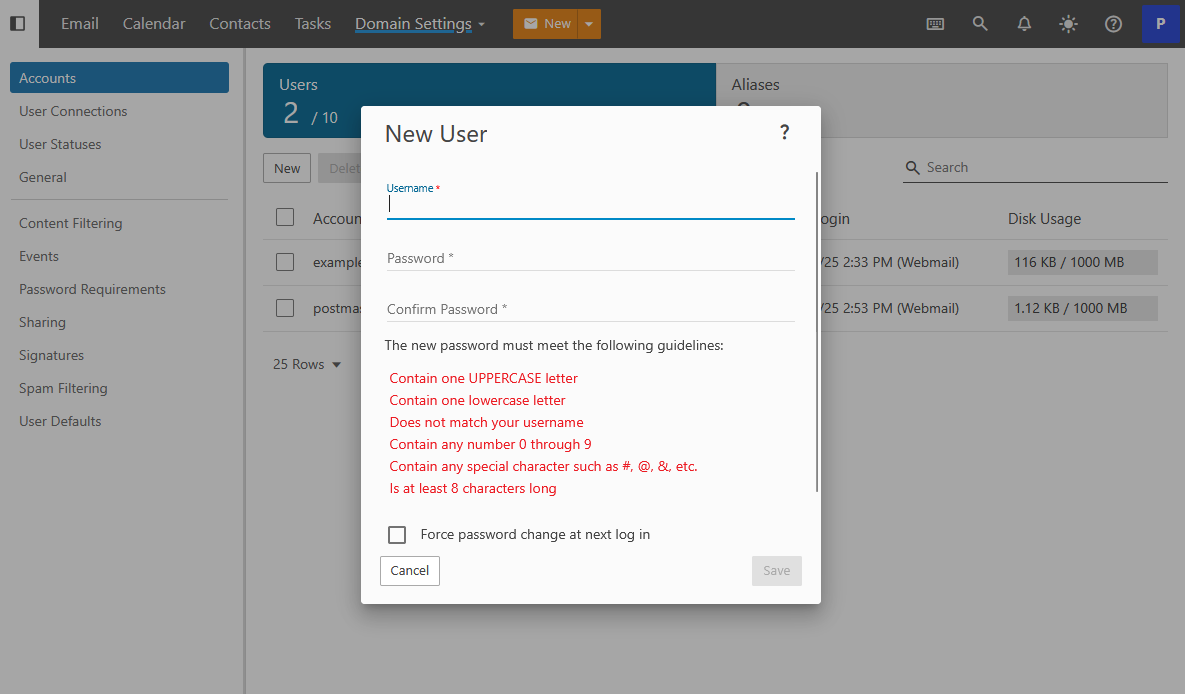The image size is (1185, 694).
Task: Switch theme with the sun icon
Action: [x=1069, y=24]
